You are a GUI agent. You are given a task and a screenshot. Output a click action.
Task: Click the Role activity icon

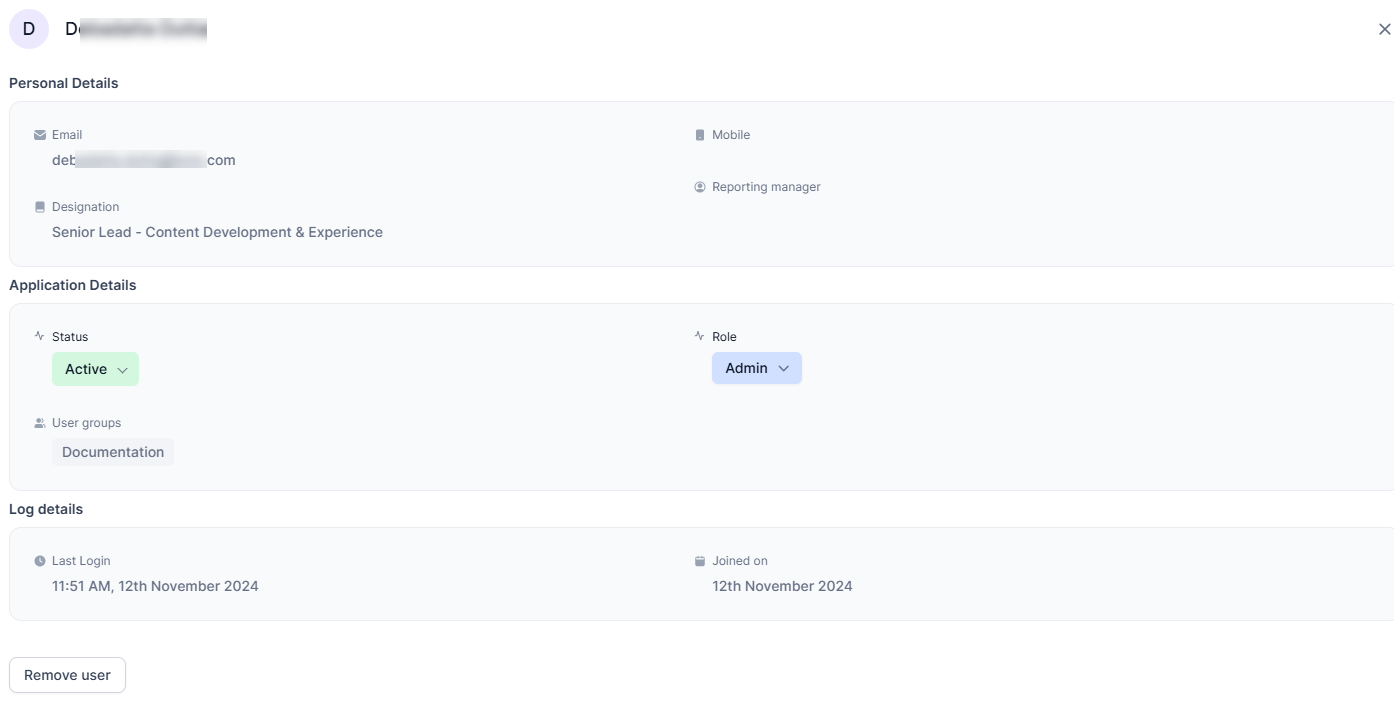[699, 336]
